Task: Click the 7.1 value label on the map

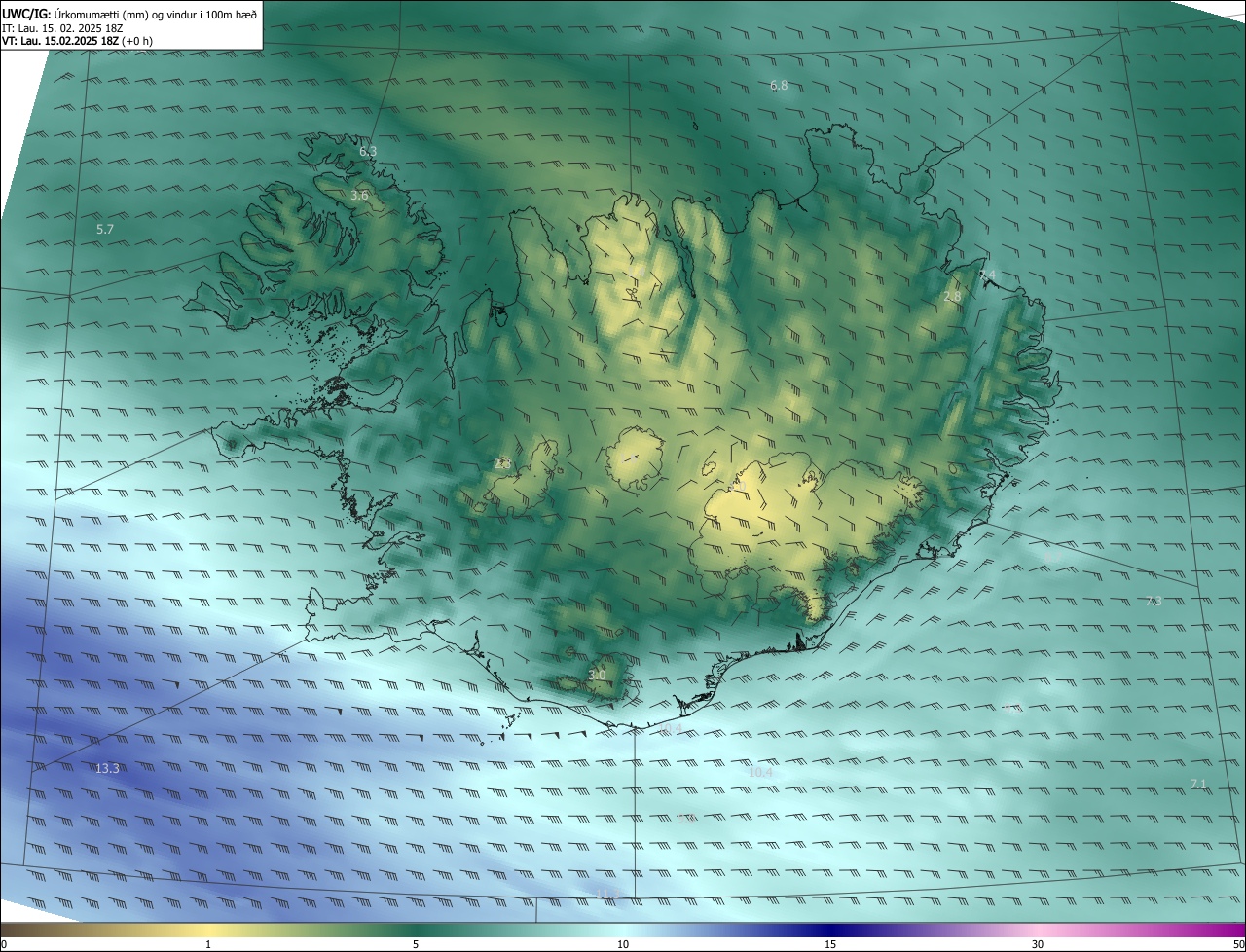Action: click(x=1198, y=785)
